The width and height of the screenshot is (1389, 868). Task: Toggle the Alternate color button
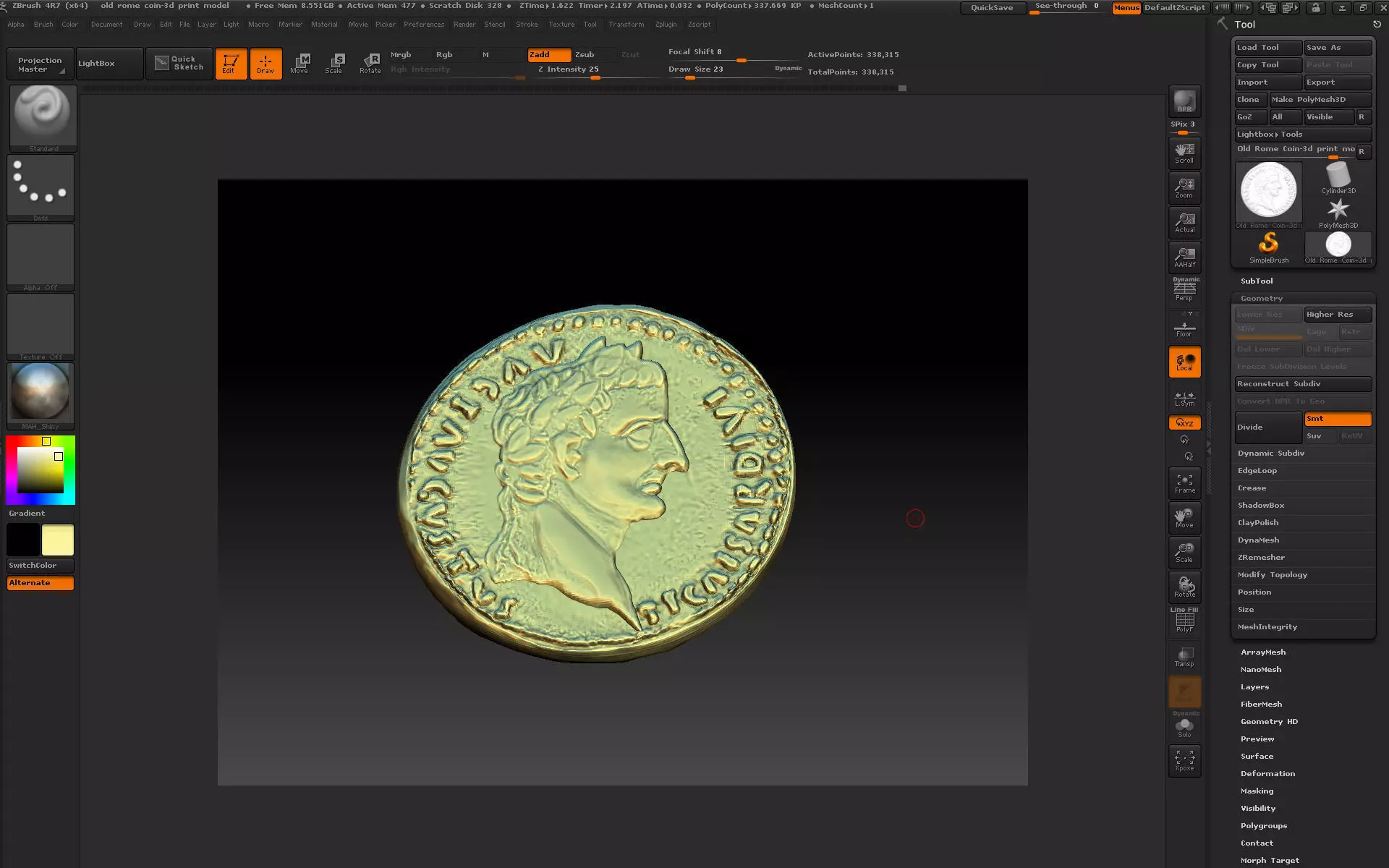pos(41,583)
